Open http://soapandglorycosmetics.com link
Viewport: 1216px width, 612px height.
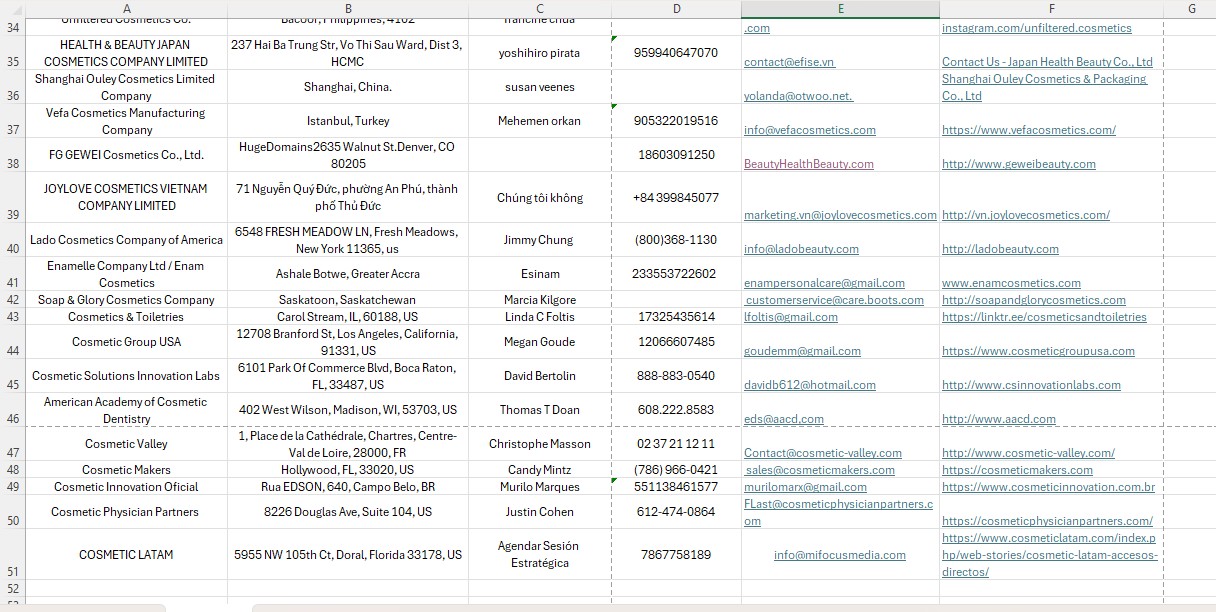(x=1034, y=300)
